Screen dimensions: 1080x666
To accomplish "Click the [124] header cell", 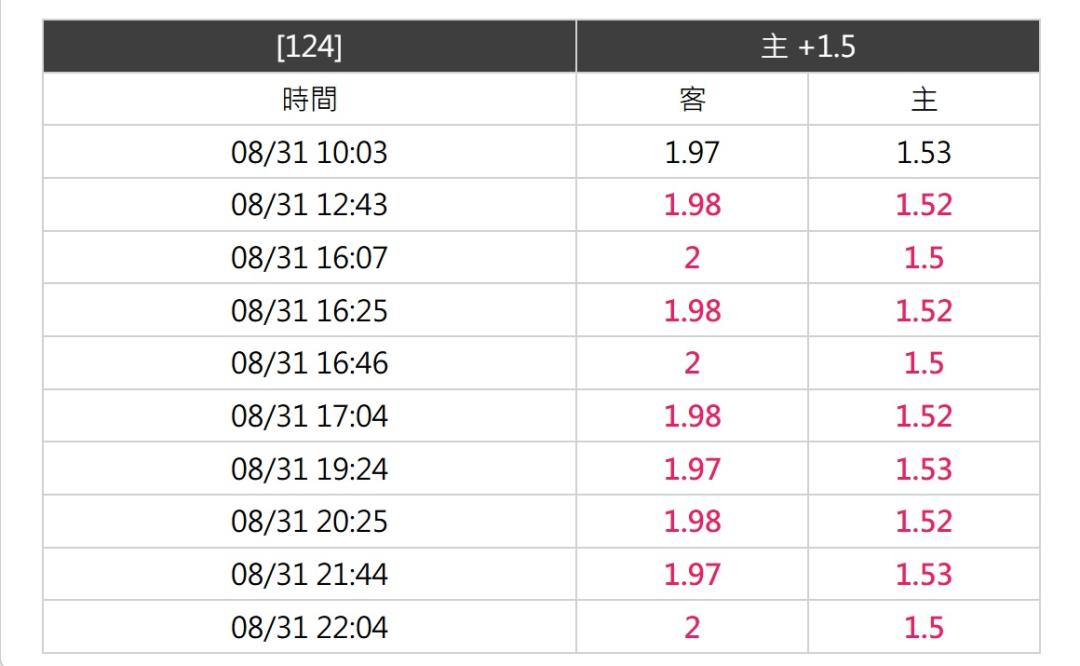I will click(x=309, y=46).
